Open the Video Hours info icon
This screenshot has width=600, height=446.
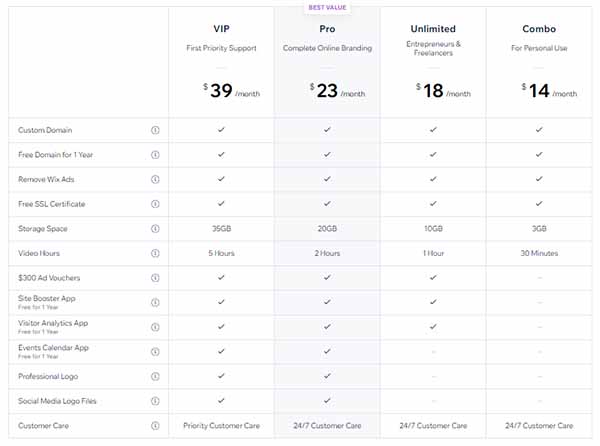pyautogui.click(x=155, y=253)
